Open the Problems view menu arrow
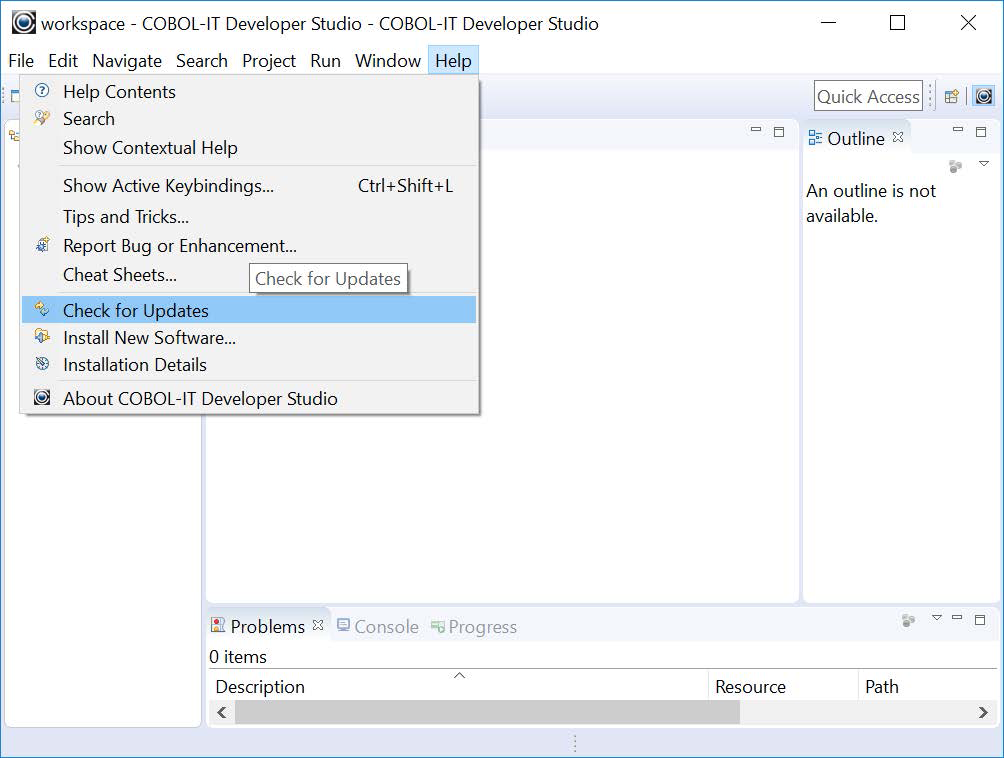Image resolution: width=1004 pixels, height=758 pixels. click(x=937, y=618)
